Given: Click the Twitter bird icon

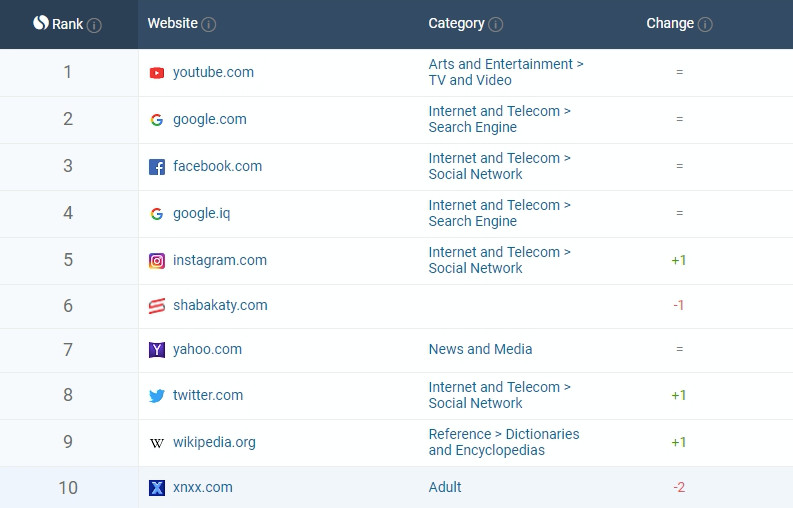Looking at the screenshot, I should (156, 396).
